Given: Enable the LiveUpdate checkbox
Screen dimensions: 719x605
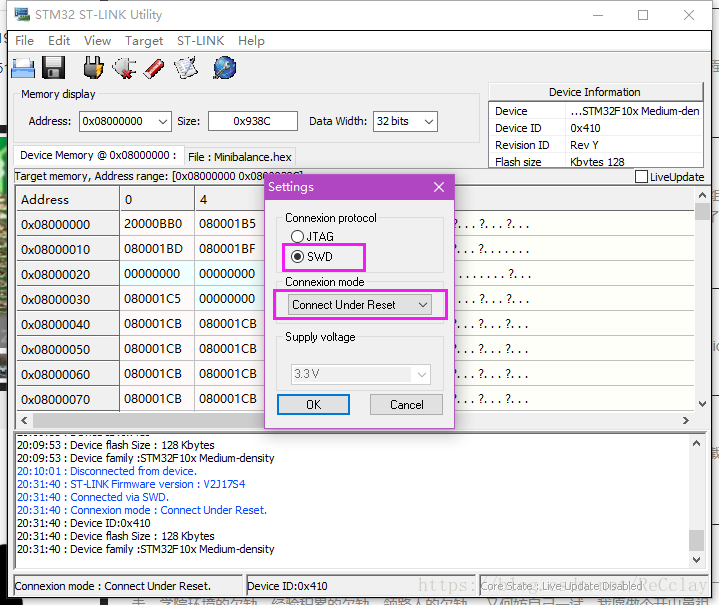Looking at the screenshot, I should coord(642,177).
